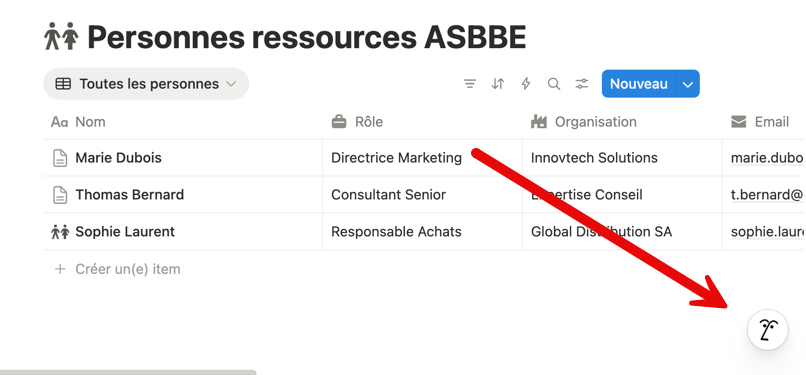Click the t.bernard@ email link
The image size is (806, 375).
click(x=767, y=195)
